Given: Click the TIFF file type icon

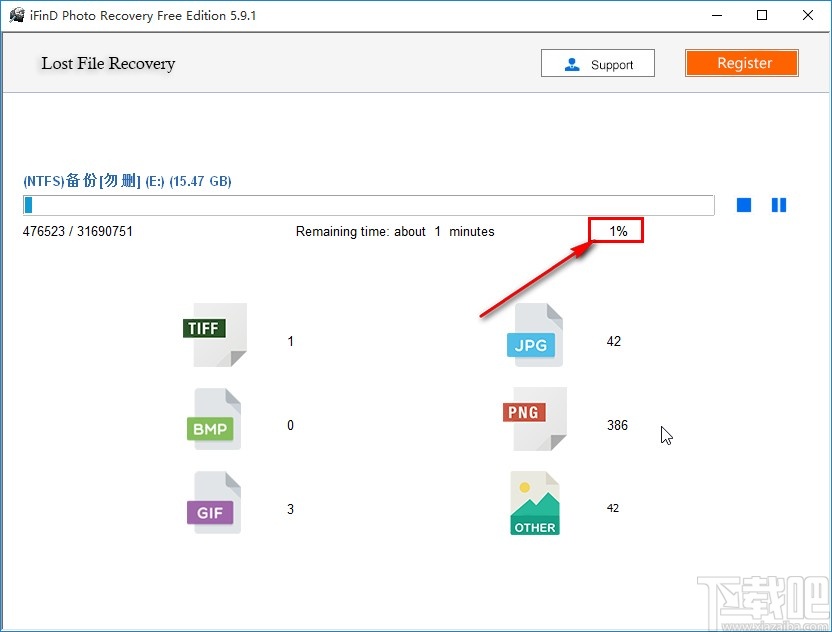Looking at the screenshot, I should coord(215,335).
